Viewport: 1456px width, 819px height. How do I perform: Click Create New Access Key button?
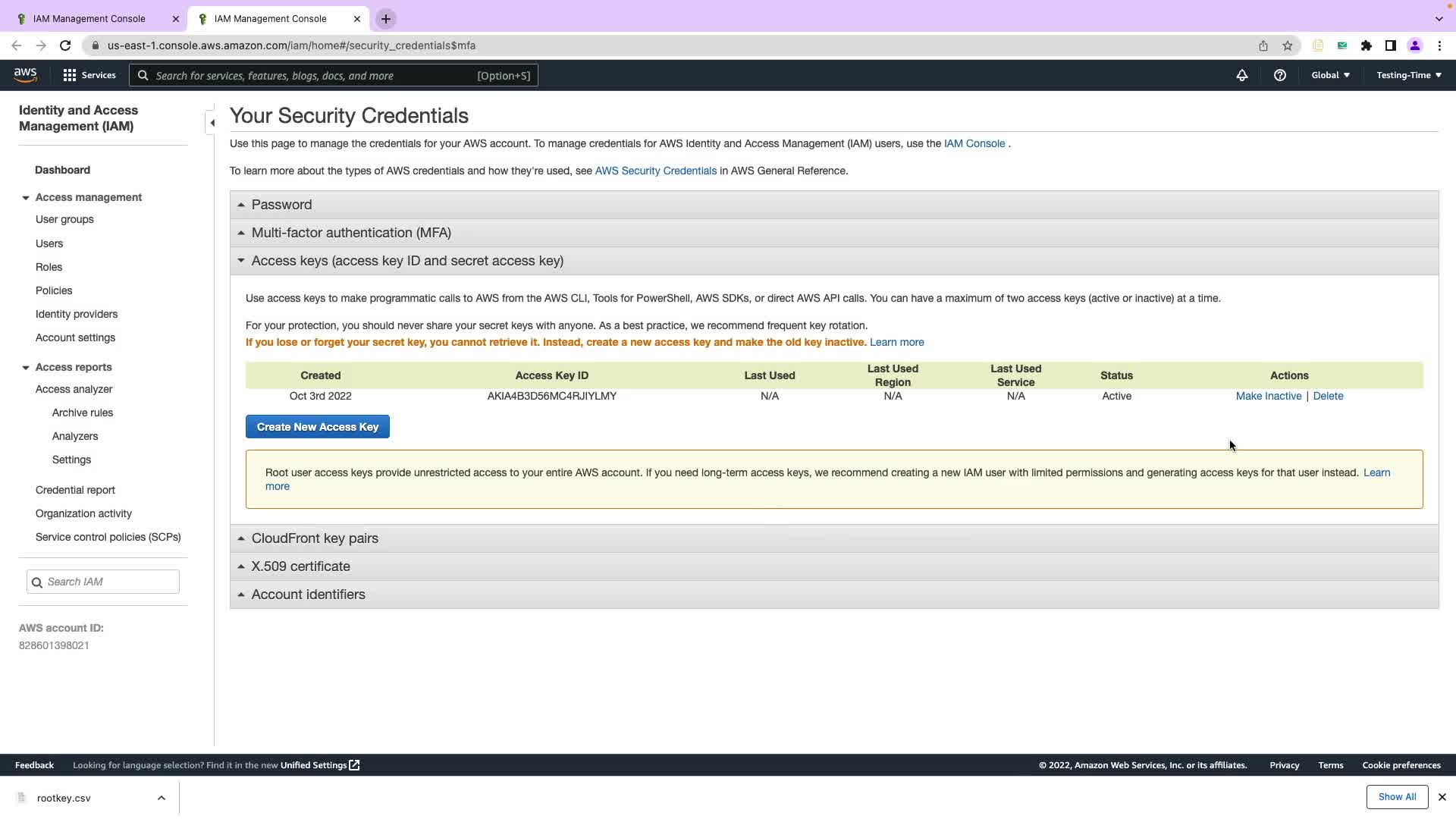(x=317, y=427)
